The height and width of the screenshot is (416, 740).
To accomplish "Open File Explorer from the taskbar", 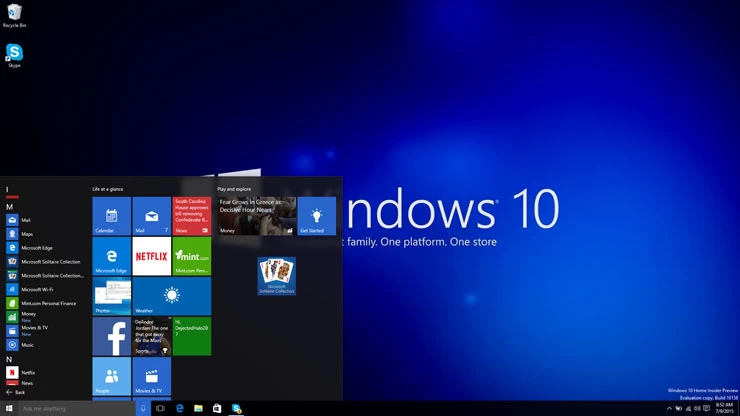I will tap(198, 408).
